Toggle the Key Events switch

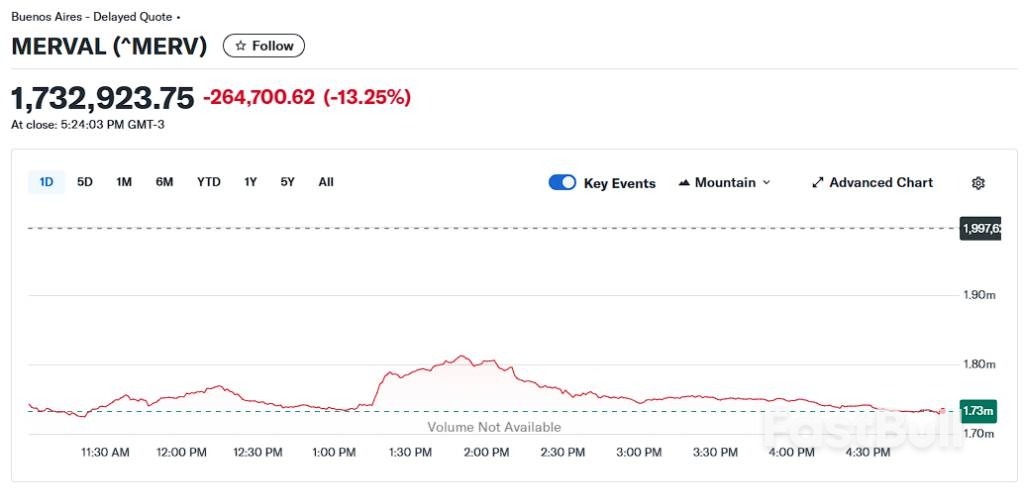(562, 183)
